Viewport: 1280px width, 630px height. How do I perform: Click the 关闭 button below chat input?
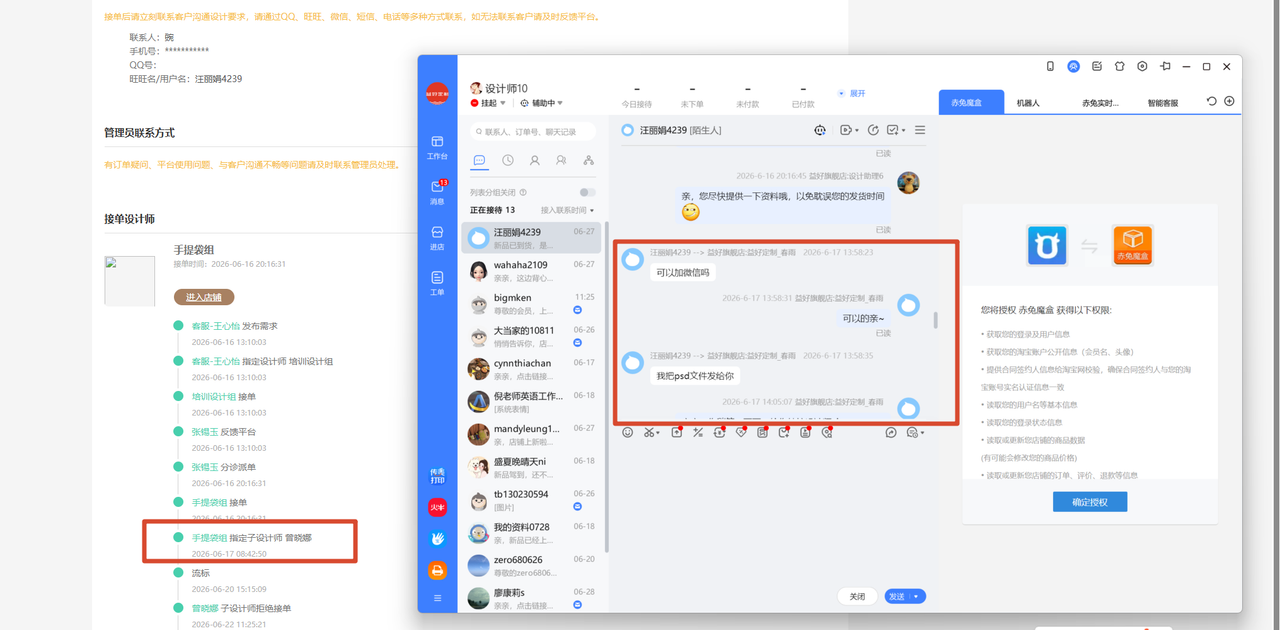click(x=857, y=596)
